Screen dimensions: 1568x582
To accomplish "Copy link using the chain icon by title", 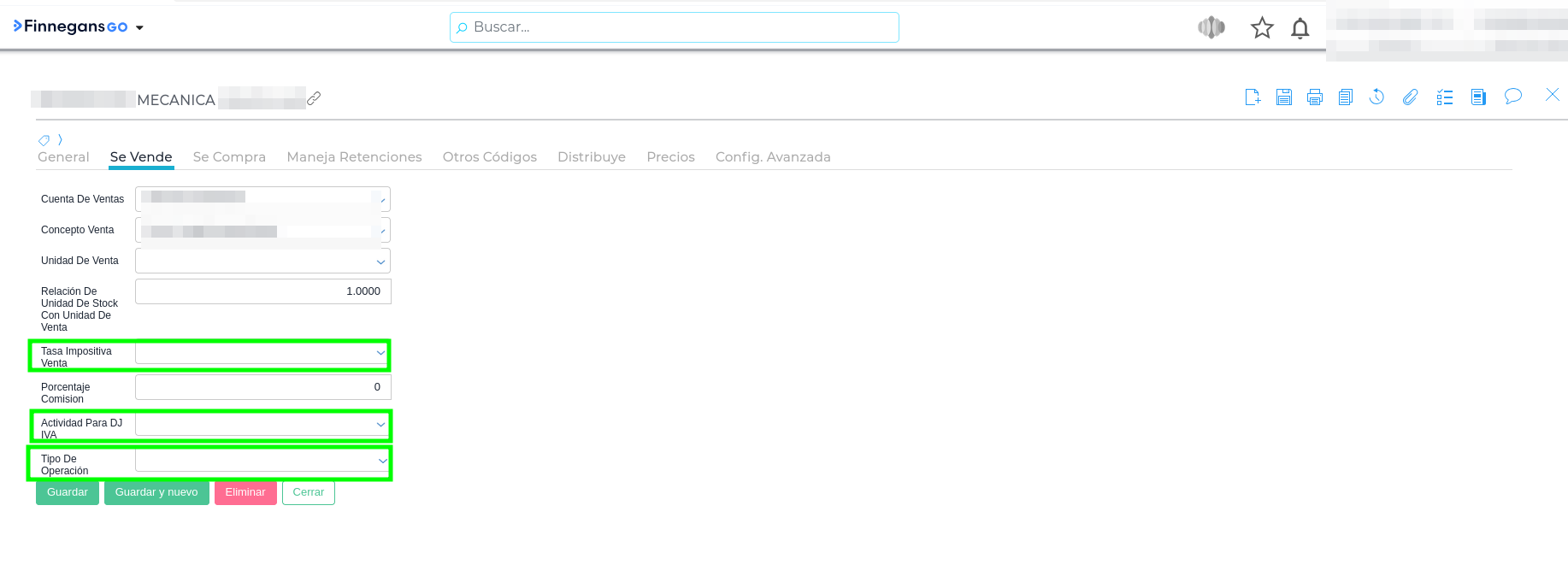I will (x=314, y=98).
